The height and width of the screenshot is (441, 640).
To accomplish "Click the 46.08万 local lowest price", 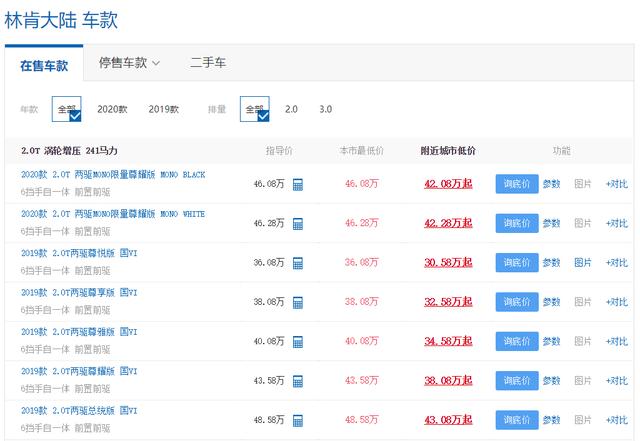I will click(x=362, y=184).
